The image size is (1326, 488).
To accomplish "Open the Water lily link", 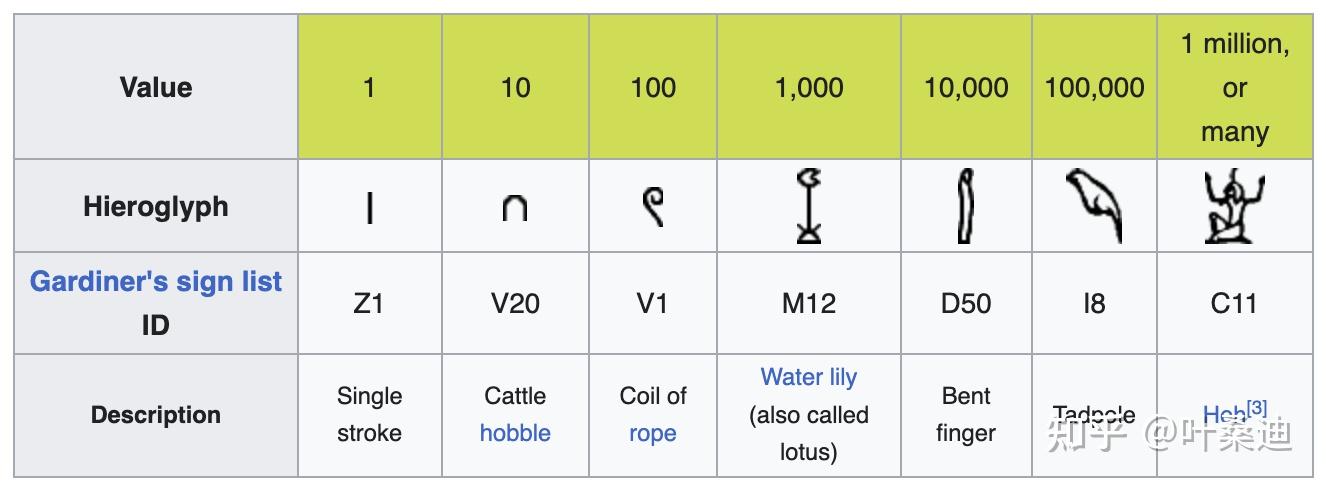I will [808, 377].
